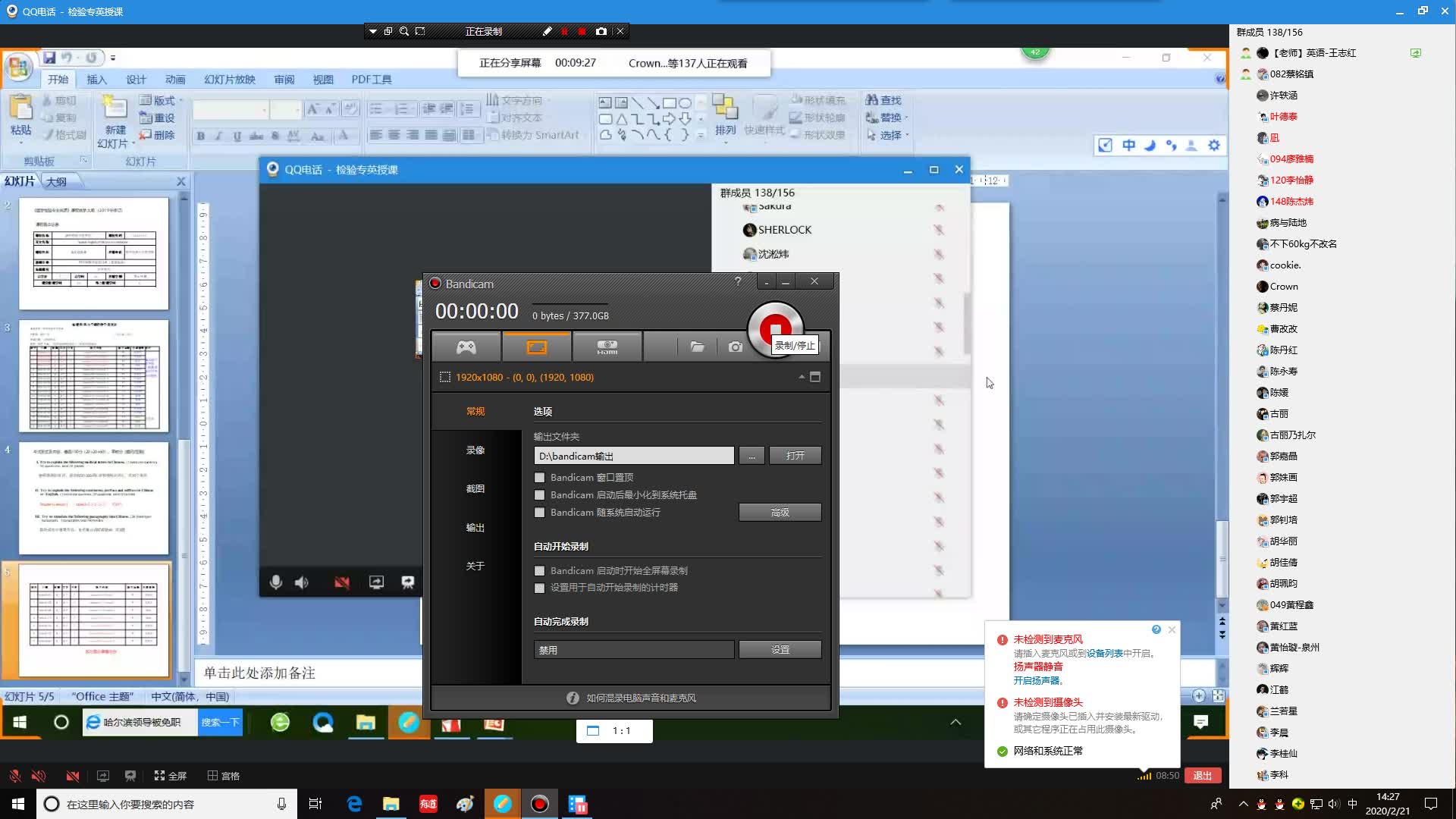This screenshot has width=1456, height=819.
Task: Toggle muted microphone in bottom call toolbar
Action: pyautogui.click(x=14, y=776)
